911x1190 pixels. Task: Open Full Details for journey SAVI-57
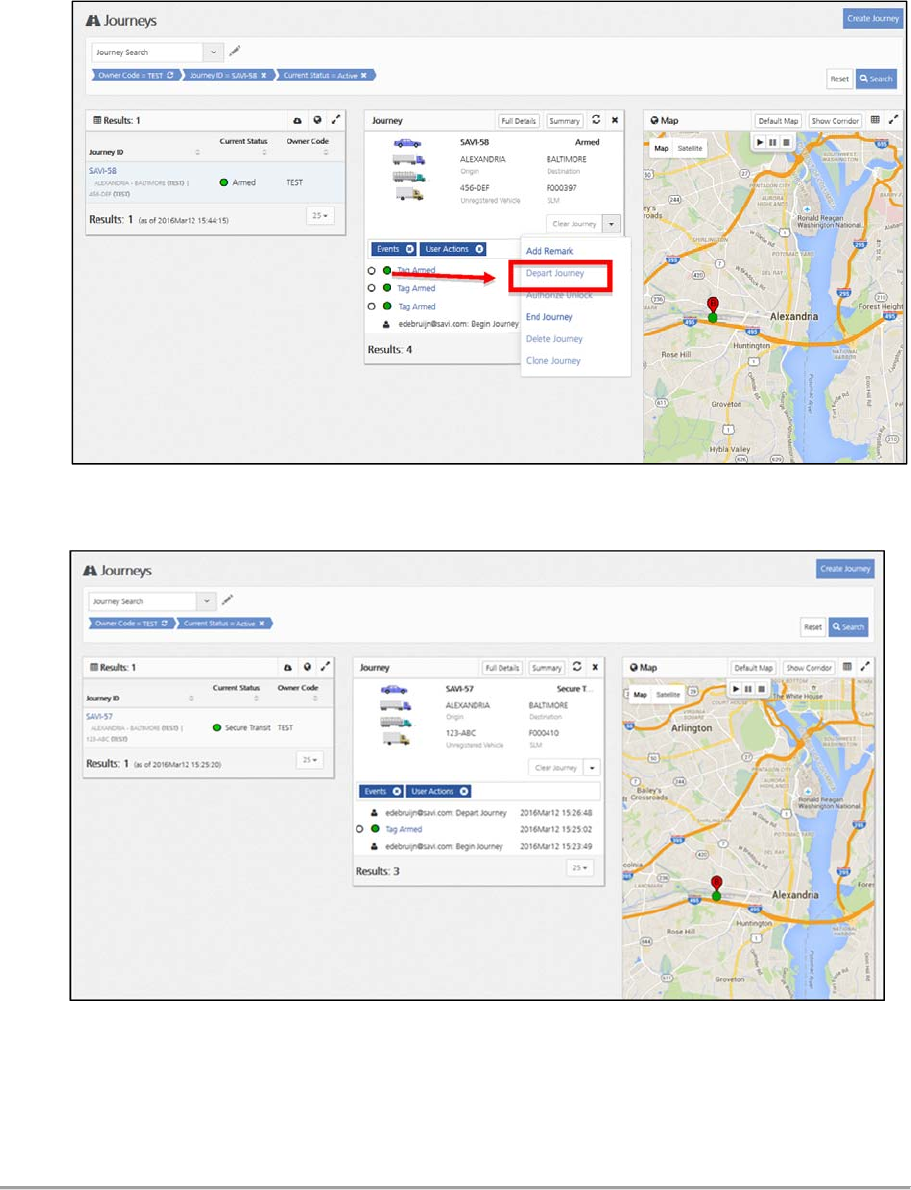pos(503,668)
